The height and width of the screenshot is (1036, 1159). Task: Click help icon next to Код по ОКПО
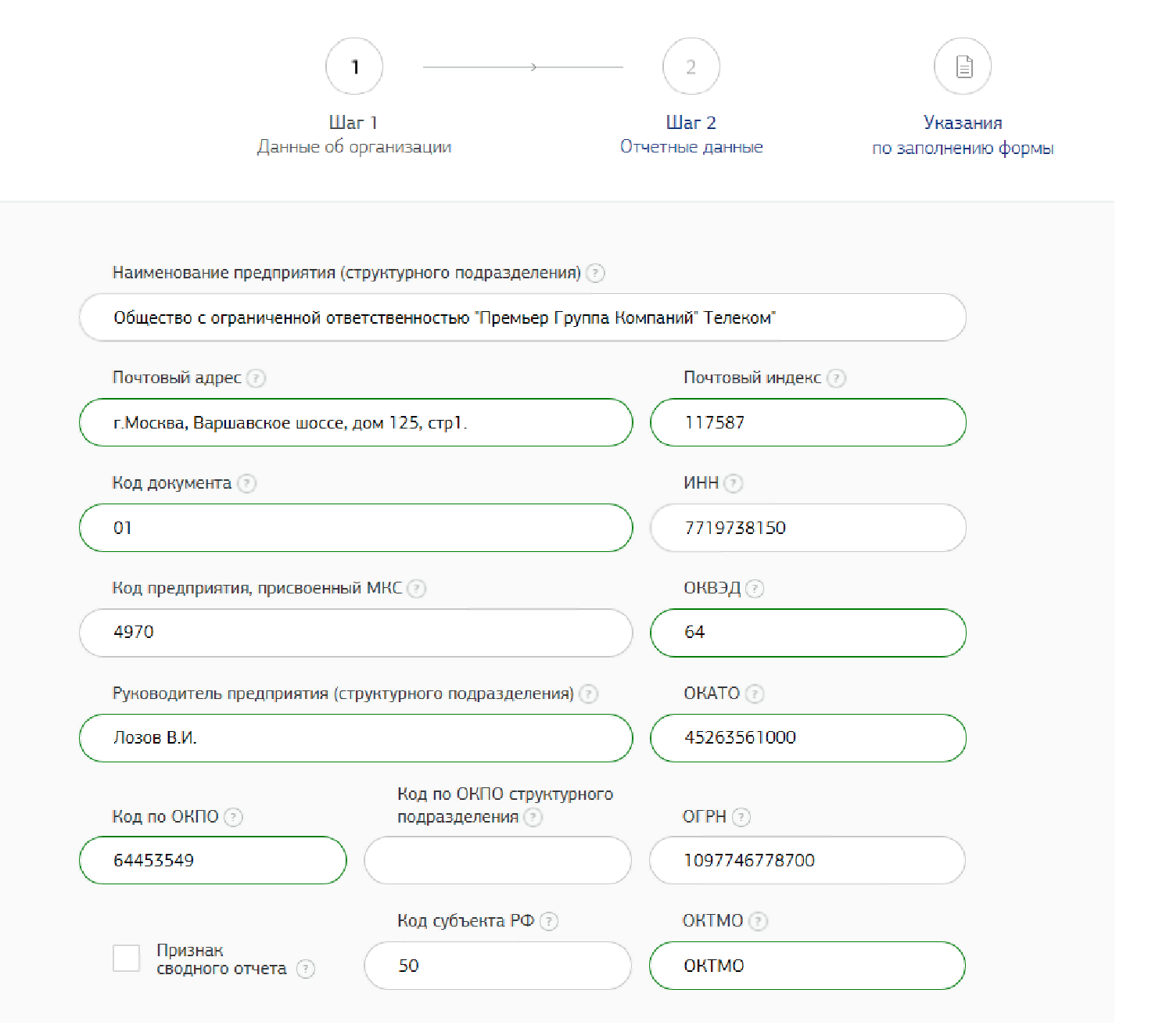click(233, 817)
